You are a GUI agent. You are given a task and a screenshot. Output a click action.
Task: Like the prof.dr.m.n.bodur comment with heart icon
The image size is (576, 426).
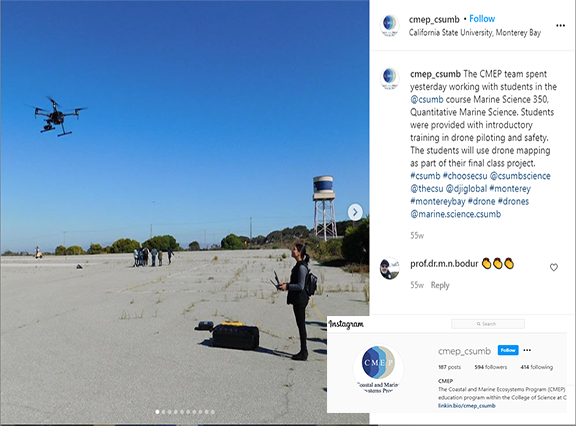pyautogui.click(x=554, y=267)
